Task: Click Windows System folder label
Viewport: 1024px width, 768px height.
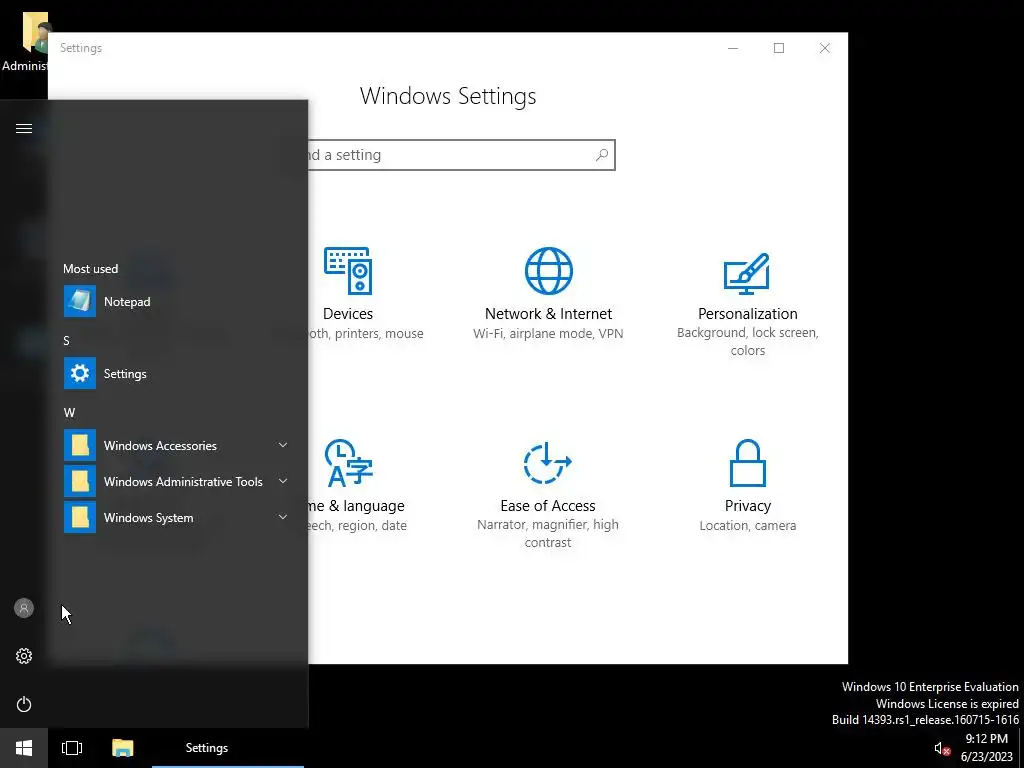Action: 148,517
